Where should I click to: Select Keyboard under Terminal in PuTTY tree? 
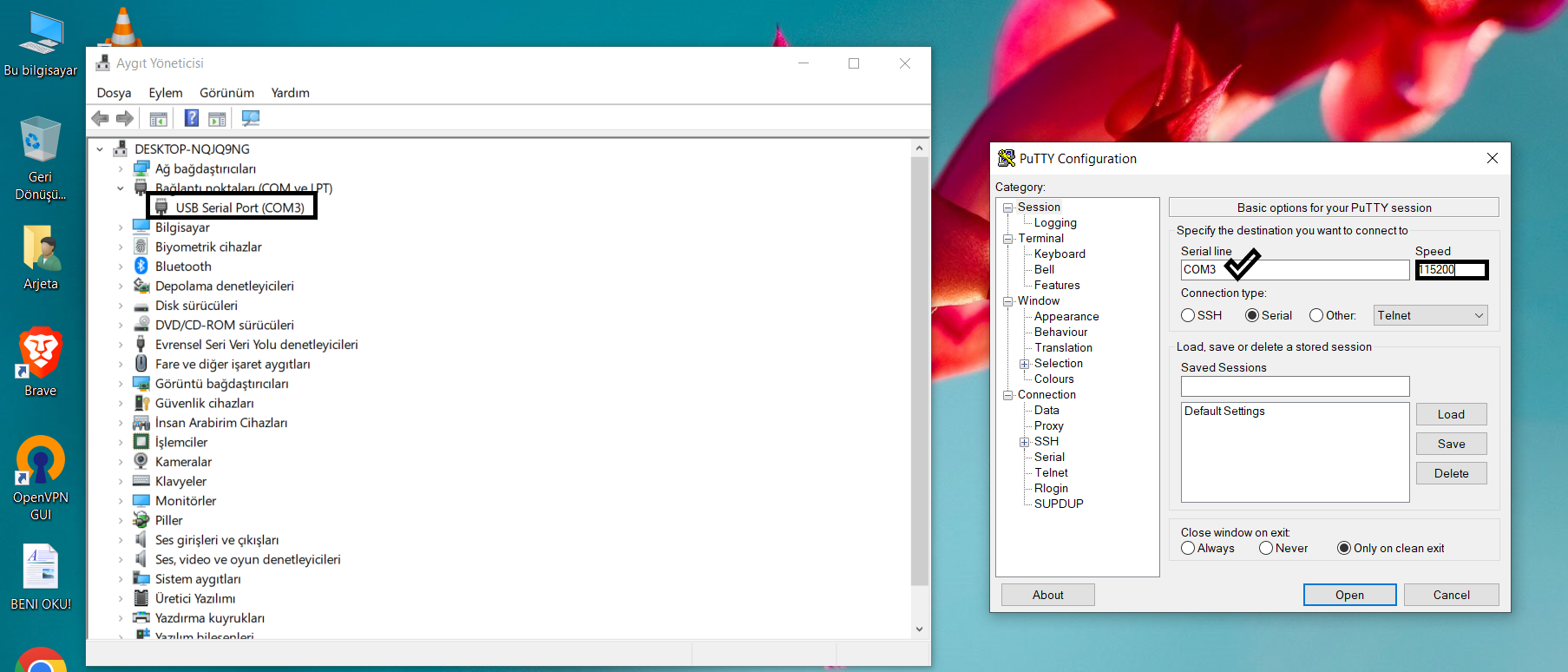[1060, 254]
